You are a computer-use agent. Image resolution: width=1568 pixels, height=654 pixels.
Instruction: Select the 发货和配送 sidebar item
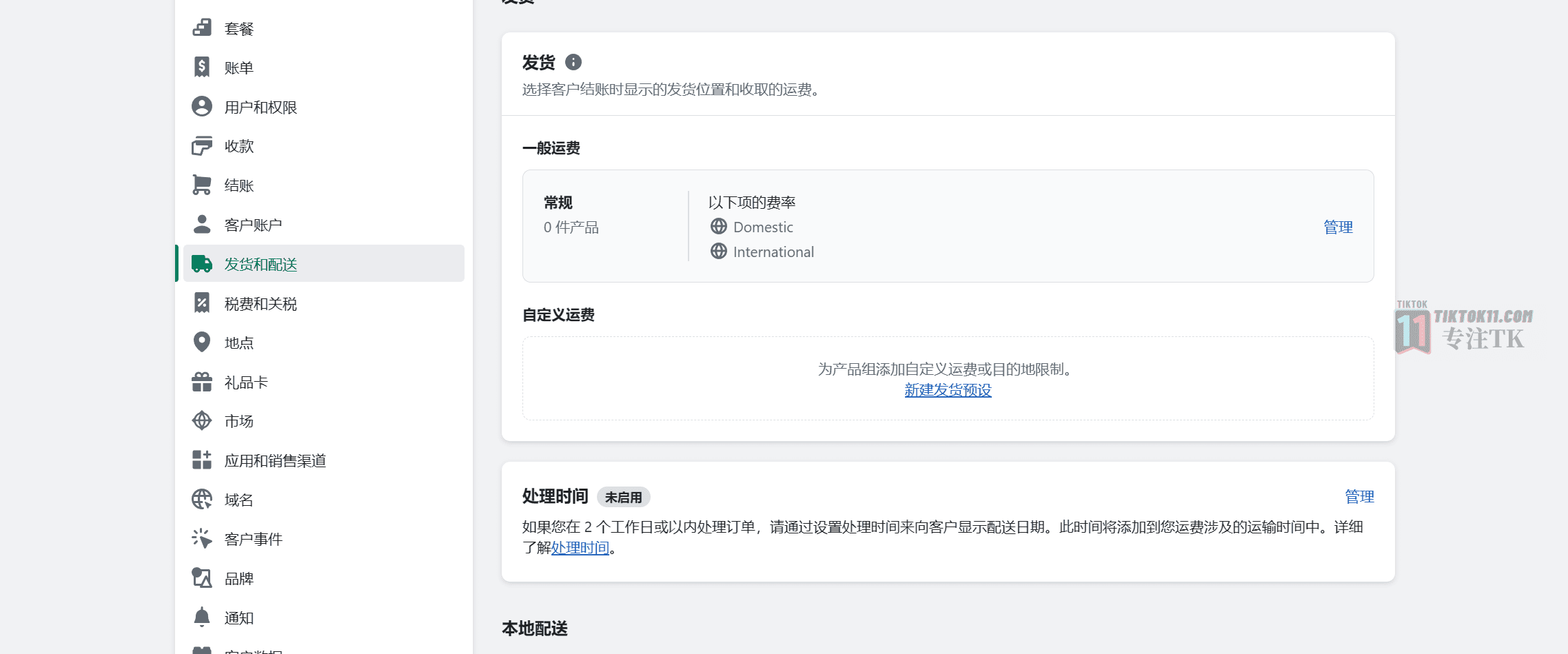point(324,264)
